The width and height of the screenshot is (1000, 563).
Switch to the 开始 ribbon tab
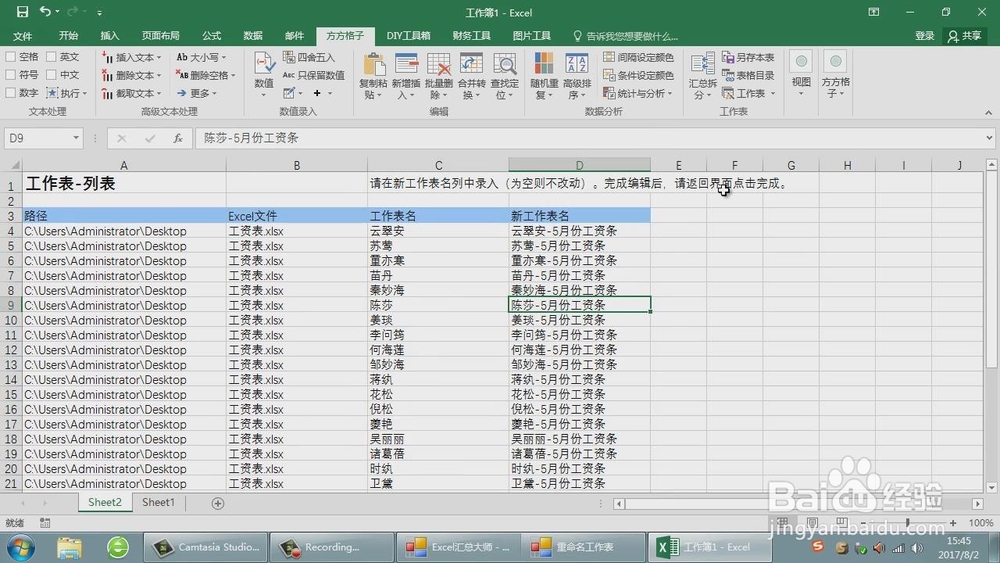[68, 36]
